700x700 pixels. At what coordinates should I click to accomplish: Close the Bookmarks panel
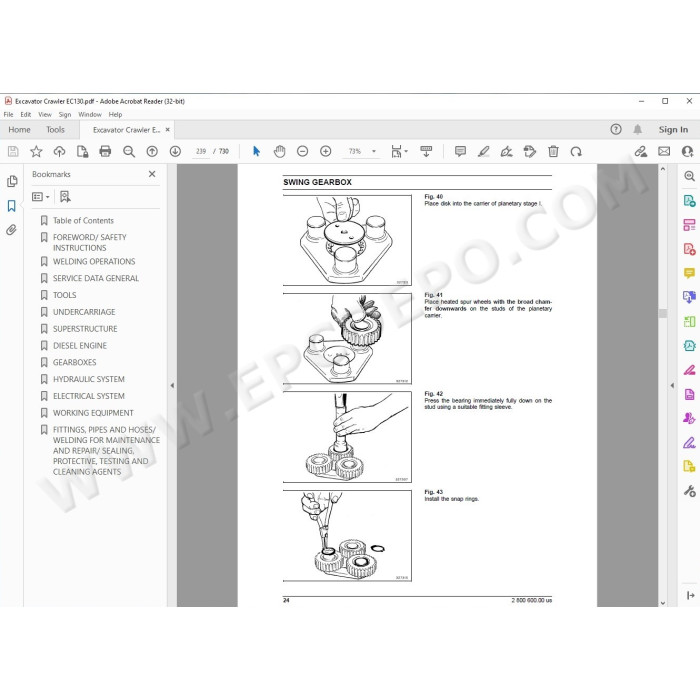click(152, 174)
